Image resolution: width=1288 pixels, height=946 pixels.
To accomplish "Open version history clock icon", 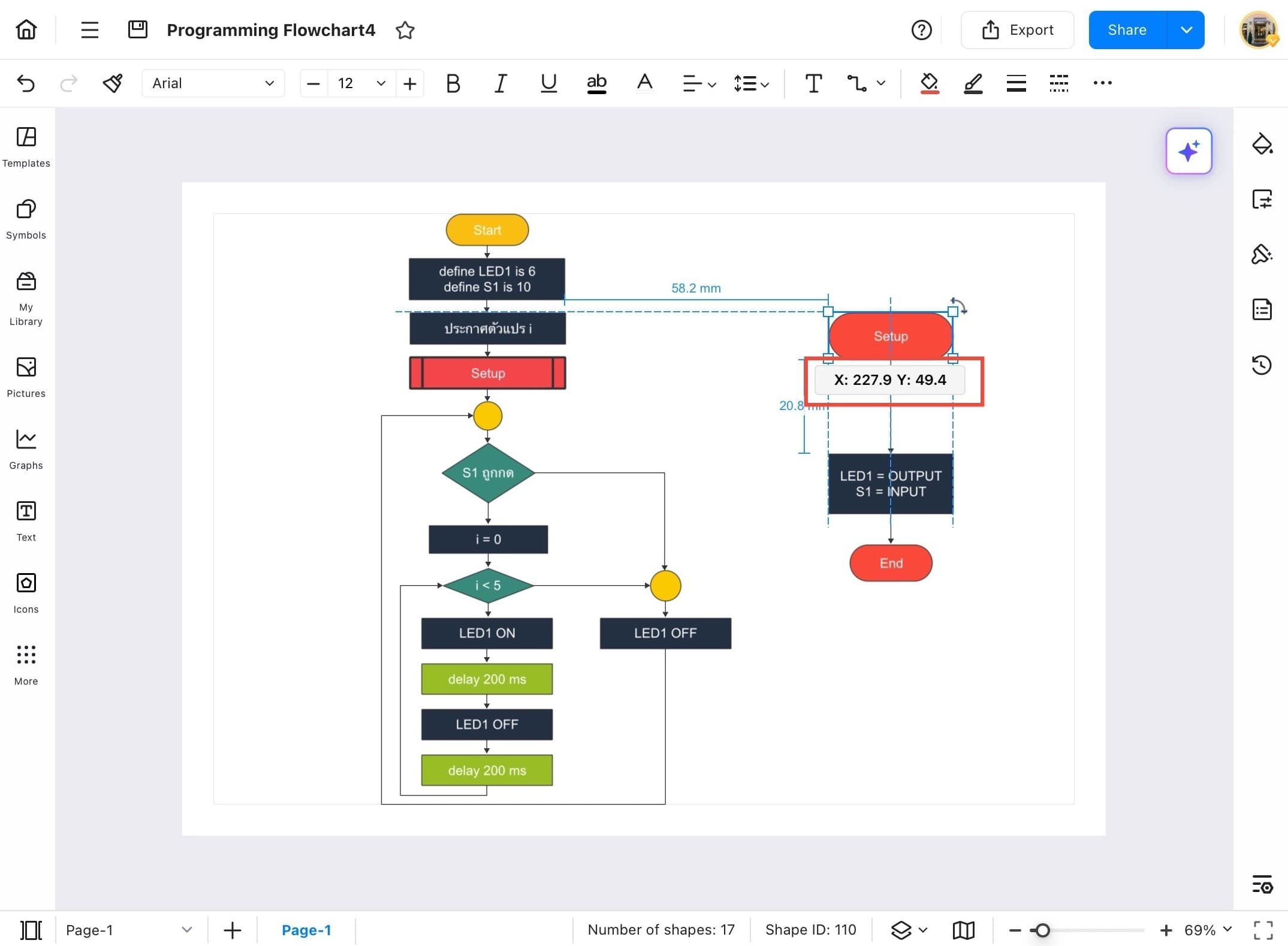I will tap(1262, 365).
